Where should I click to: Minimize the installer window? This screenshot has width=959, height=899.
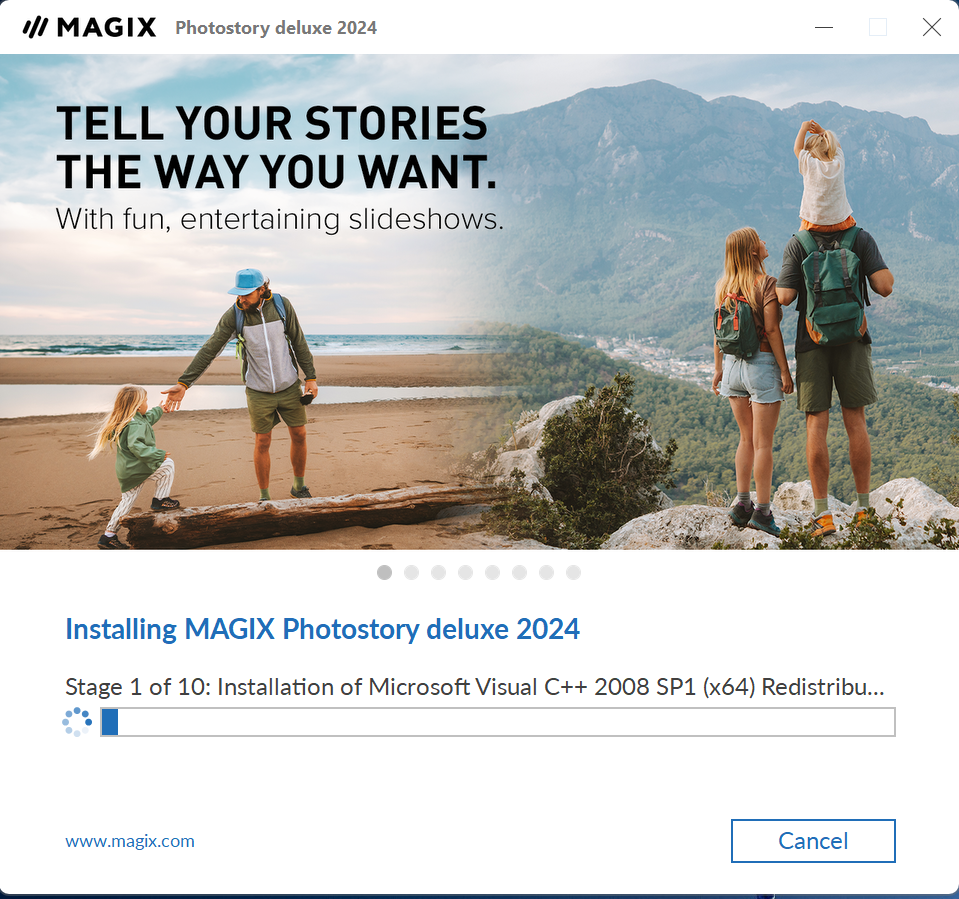tap(824, 28)
